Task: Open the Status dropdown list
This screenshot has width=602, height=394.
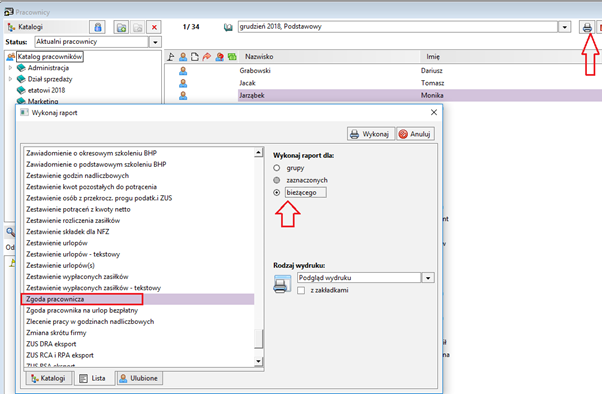Action: tap(155, 42)
